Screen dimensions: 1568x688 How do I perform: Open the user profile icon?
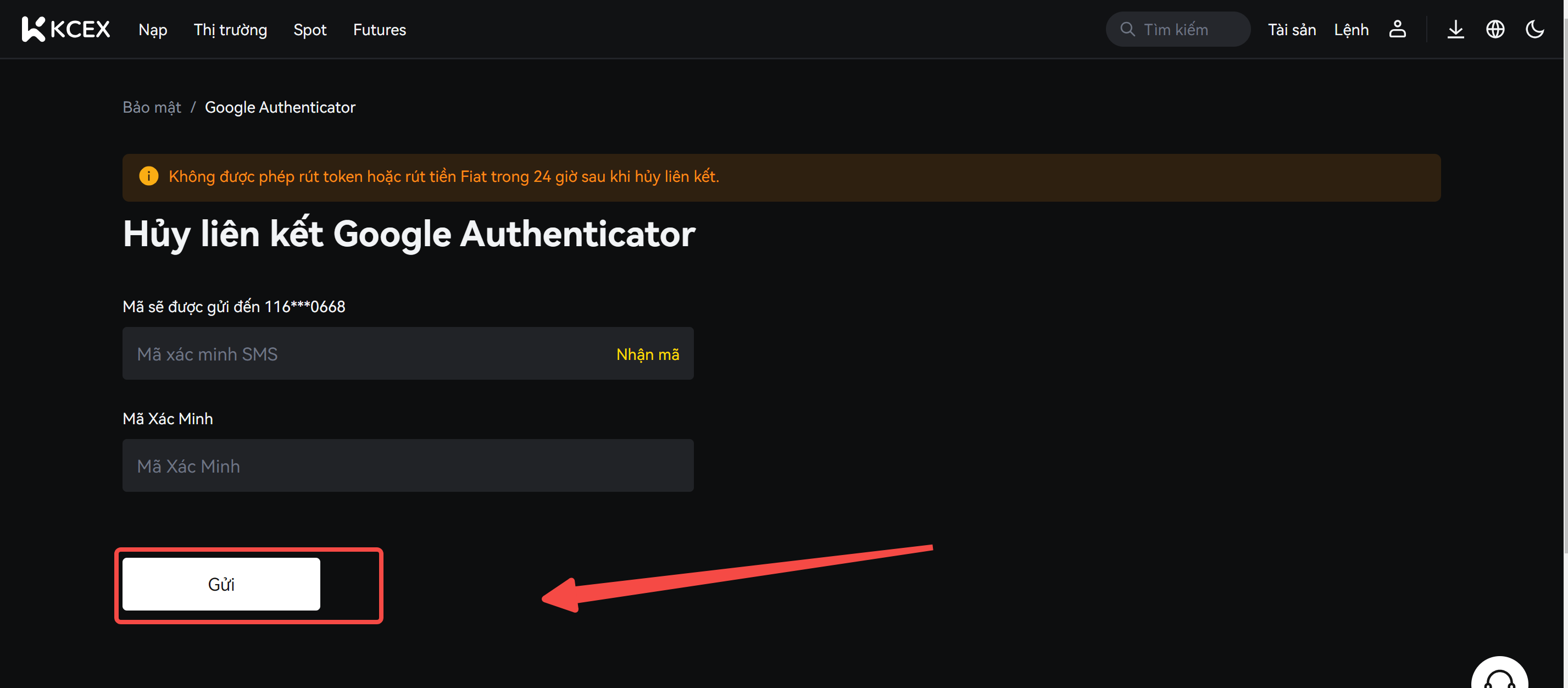[1397, 29]
